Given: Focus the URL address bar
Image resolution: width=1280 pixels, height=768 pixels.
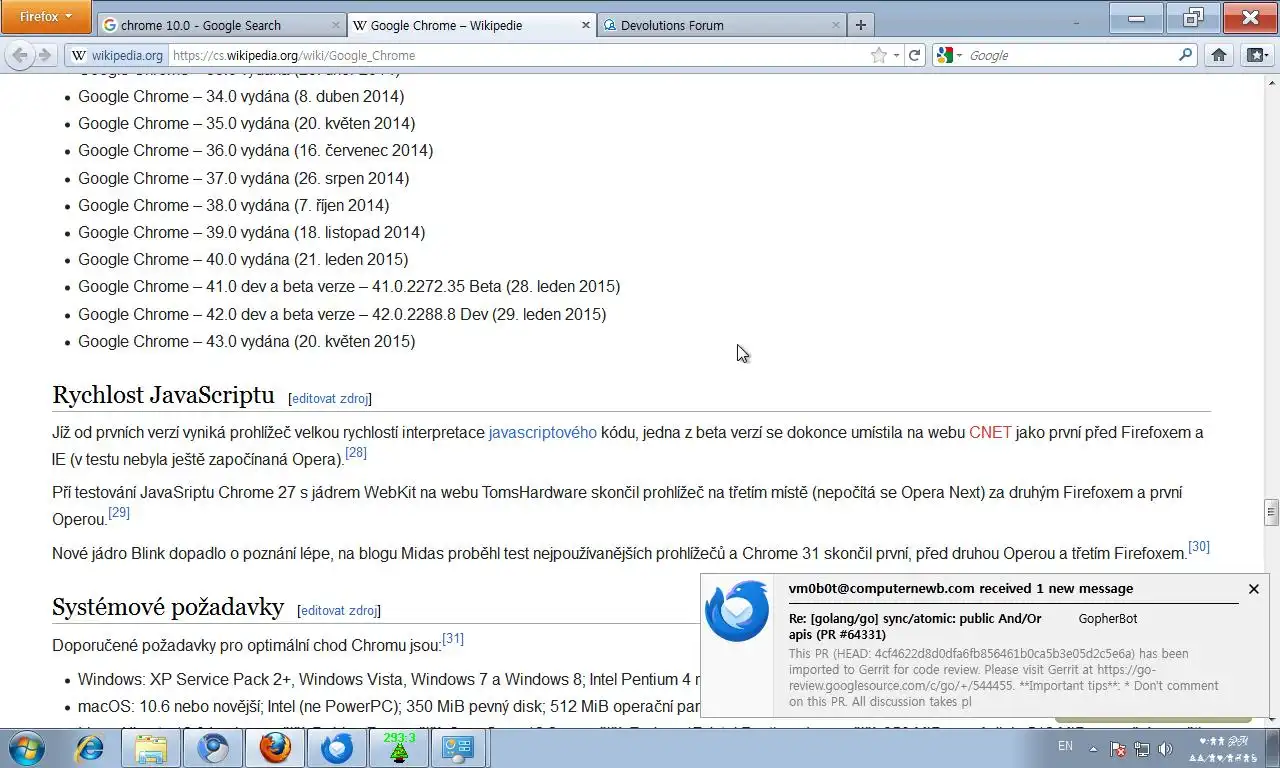Looking at the screenshot, I should (515, 55).
